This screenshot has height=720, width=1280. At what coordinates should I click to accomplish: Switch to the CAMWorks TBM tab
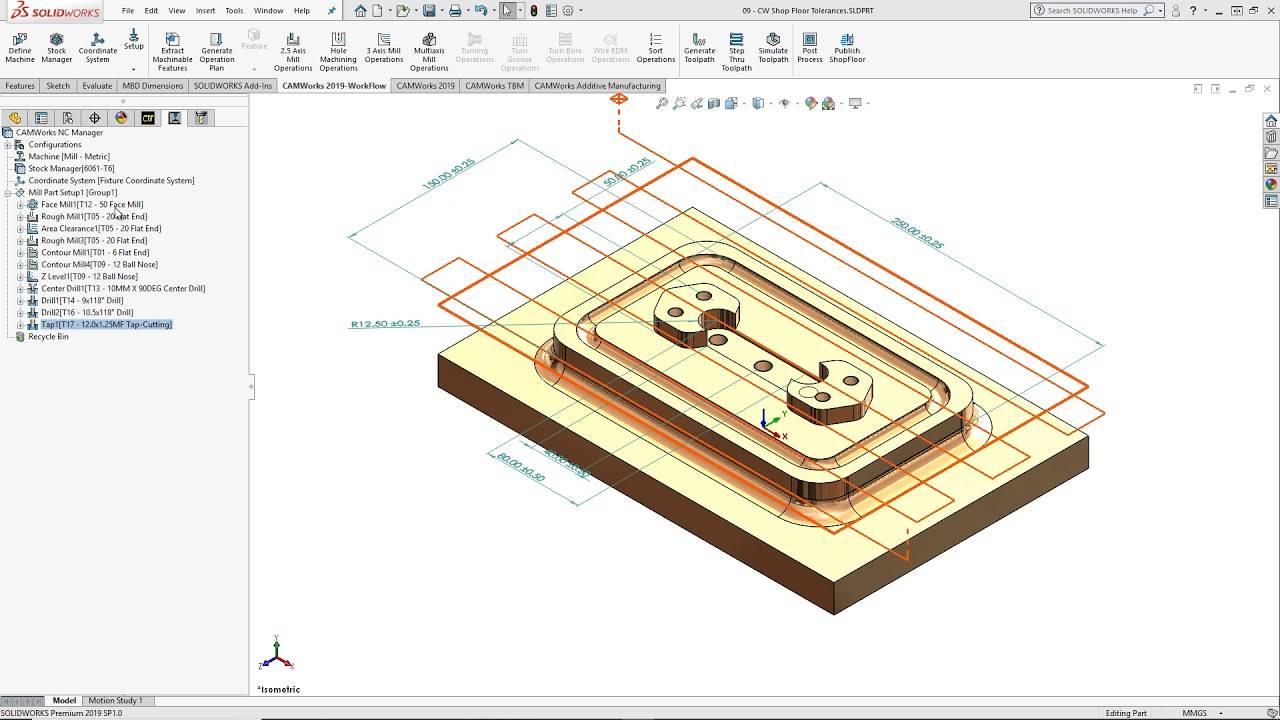pyautogui.click(x=494, y=86)
